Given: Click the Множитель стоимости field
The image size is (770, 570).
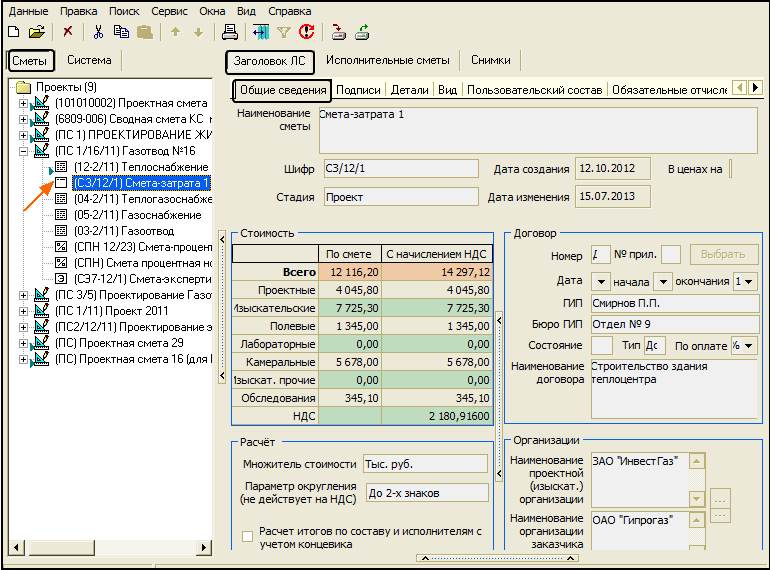Looking at the screenshot, I should click(425, 464).
